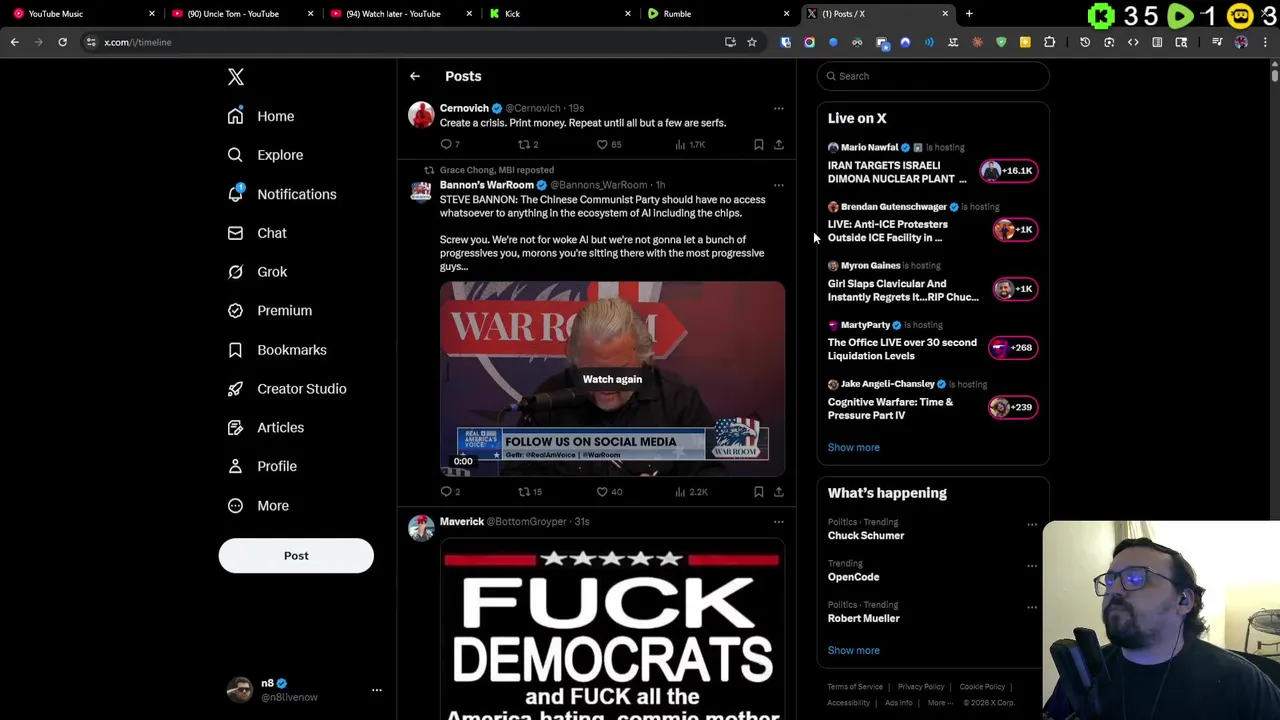Open Privacy Policy link
Screen dimensions: 1280x720
[x=921, y=687]
